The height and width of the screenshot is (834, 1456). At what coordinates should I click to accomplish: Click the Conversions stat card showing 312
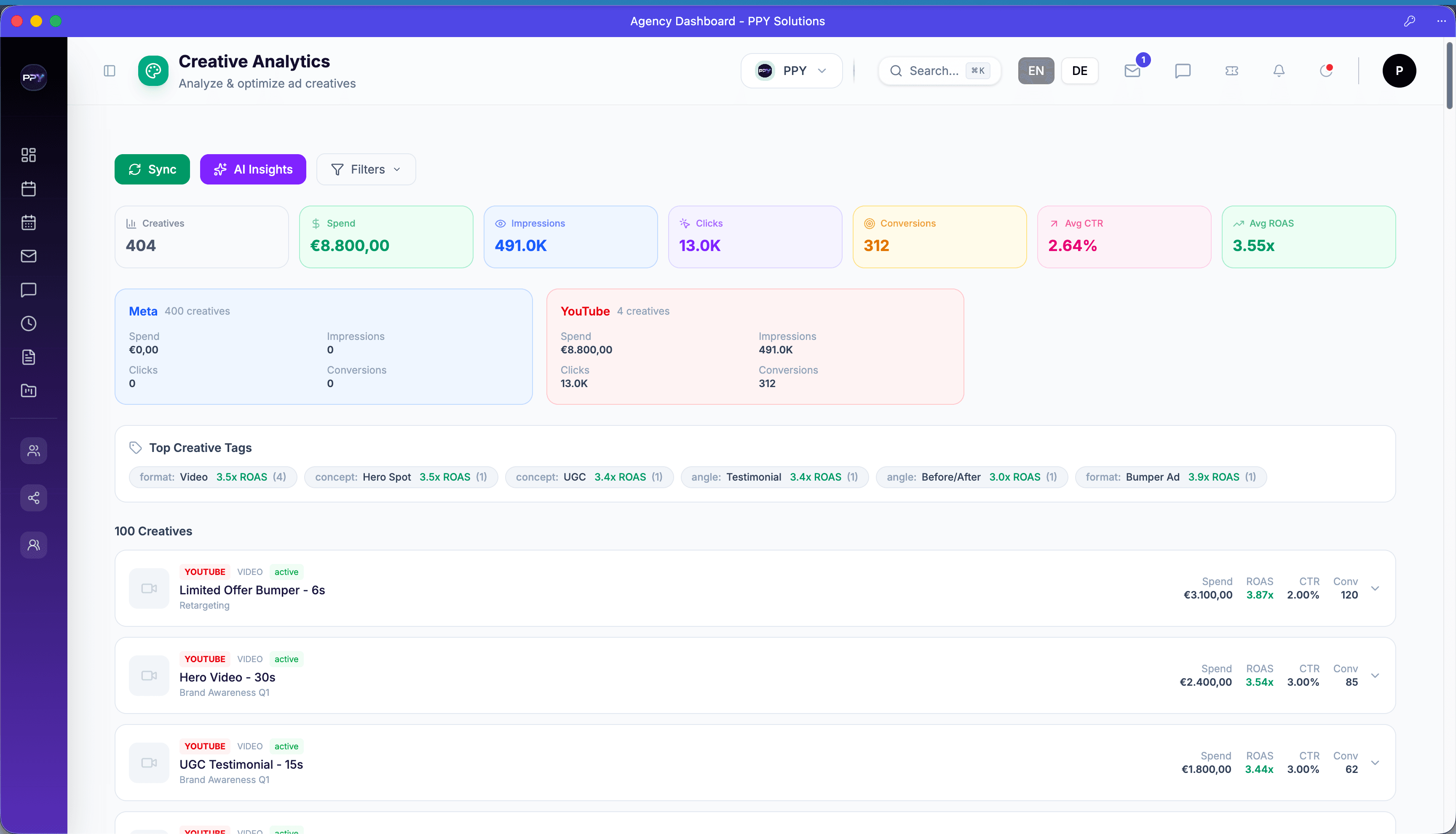coord(939,237)
